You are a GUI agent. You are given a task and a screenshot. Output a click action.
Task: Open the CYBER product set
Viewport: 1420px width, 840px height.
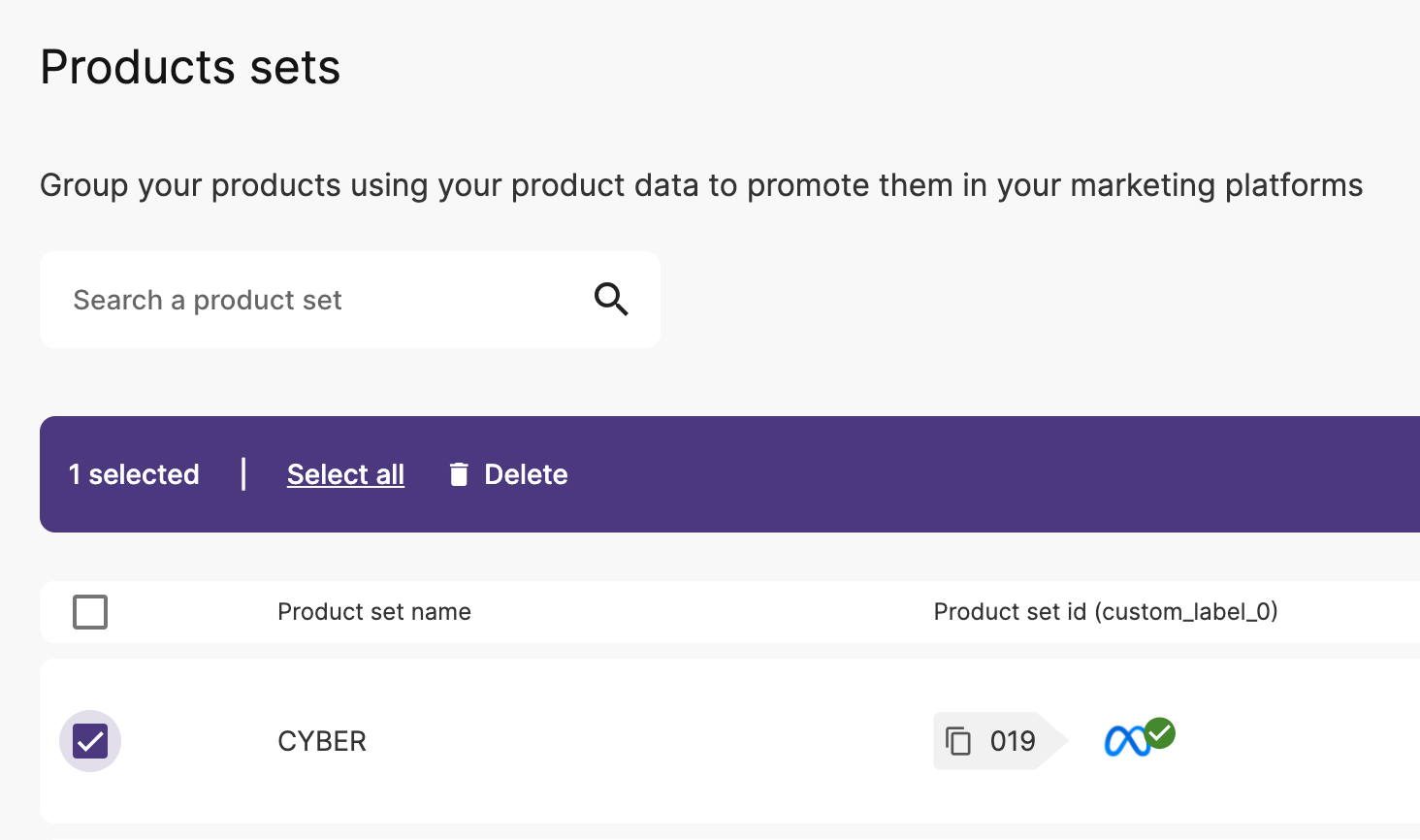322,741
